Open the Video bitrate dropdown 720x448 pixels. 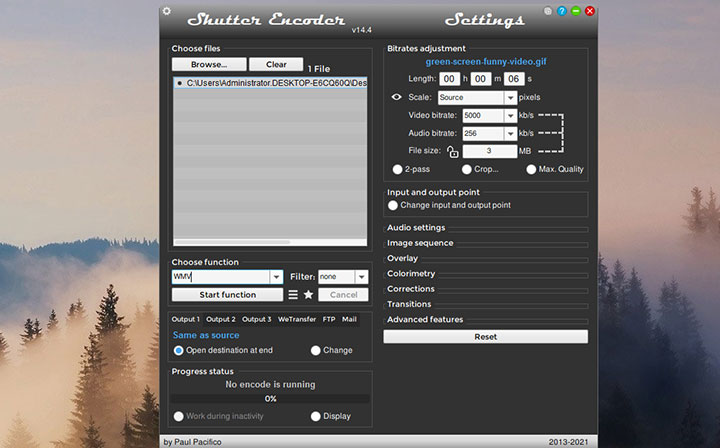[x=510, y=116]
